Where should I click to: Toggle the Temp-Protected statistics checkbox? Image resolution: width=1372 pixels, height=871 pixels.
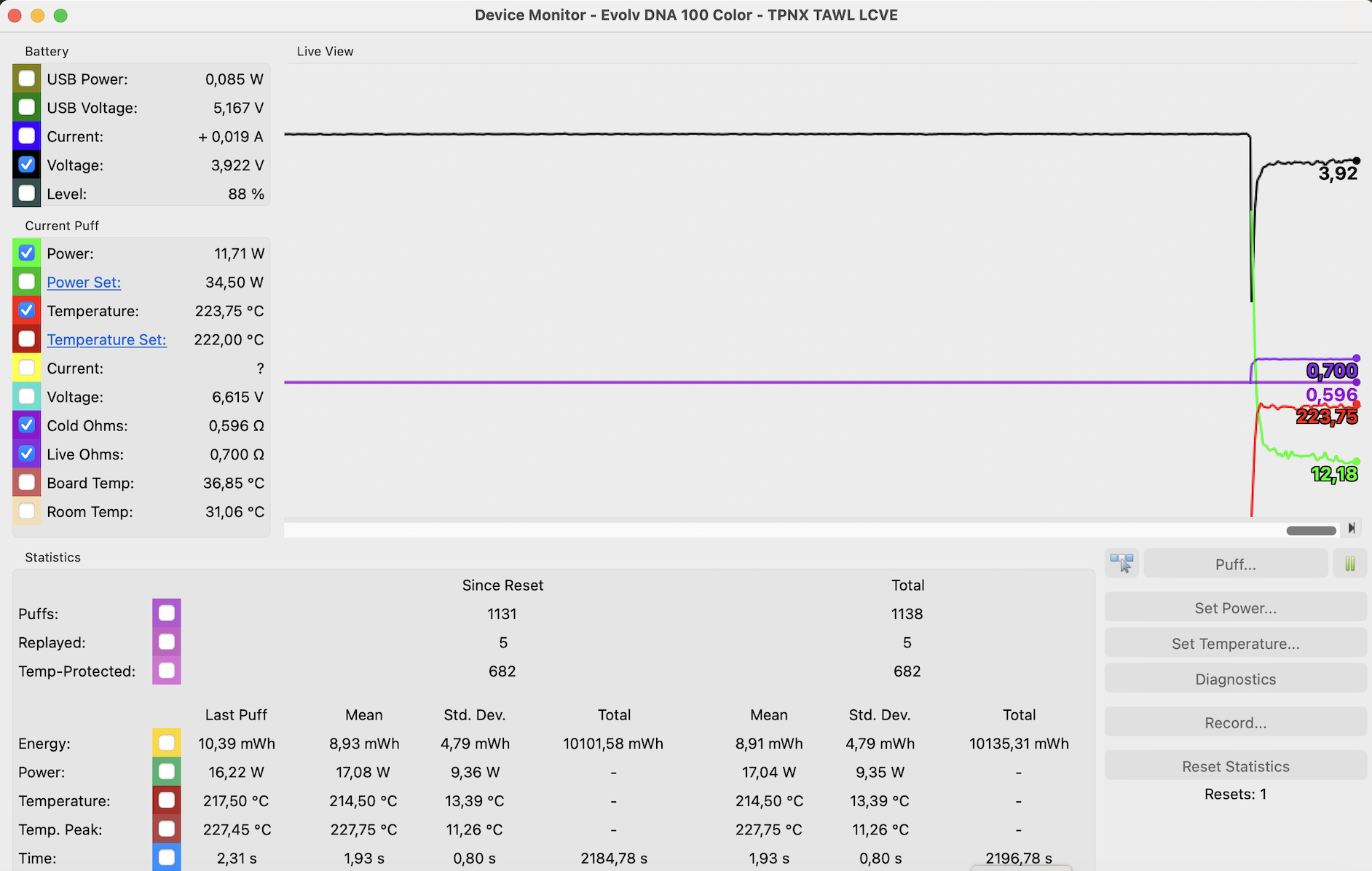click(x=167, y=671)
